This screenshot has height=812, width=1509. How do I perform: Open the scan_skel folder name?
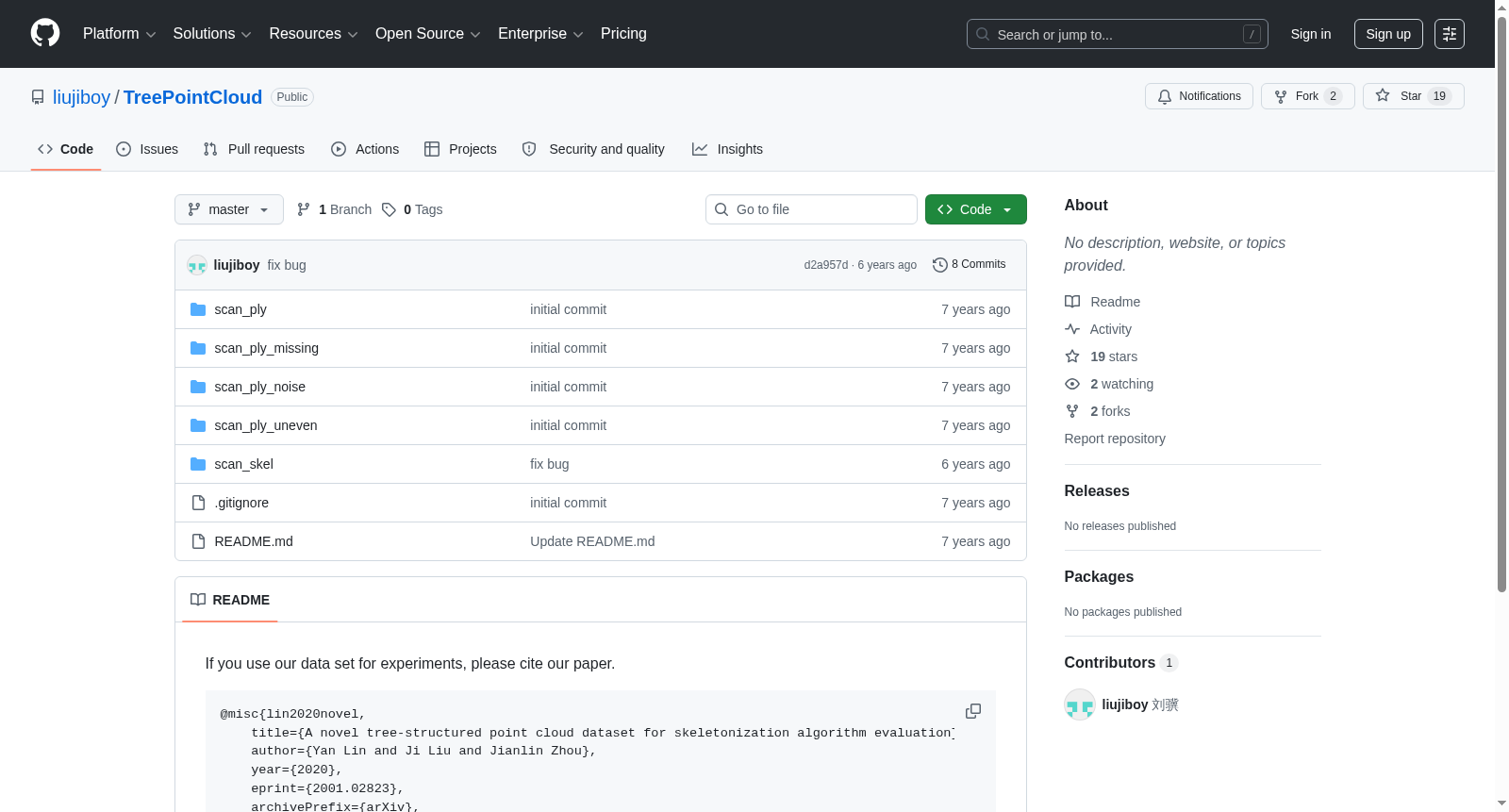point(243,464)
